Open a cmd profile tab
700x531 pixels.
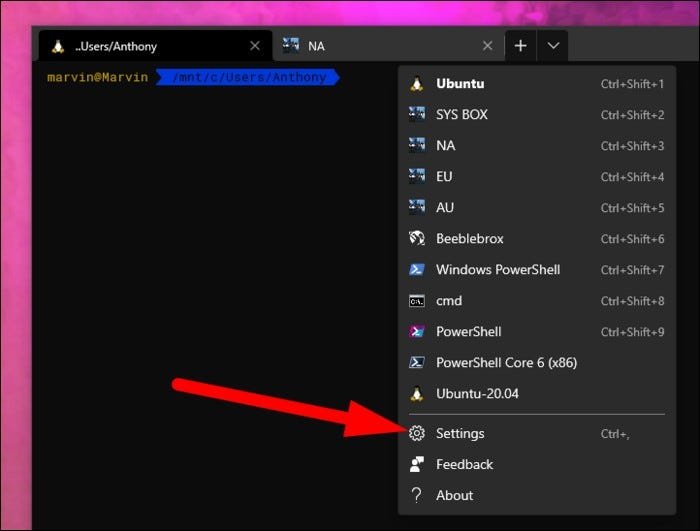coord(537,301)
